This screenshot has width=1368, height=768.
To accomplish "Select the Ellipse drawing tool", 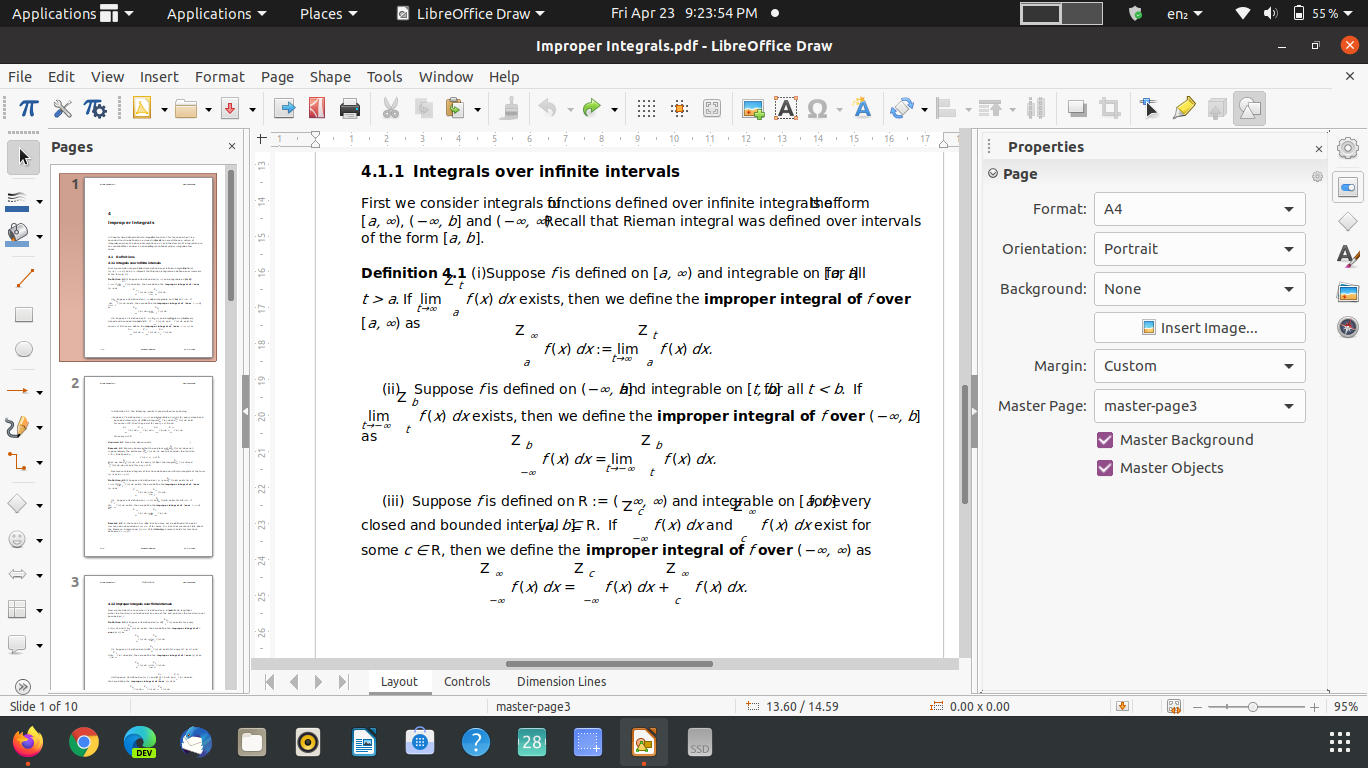I will pos(24,349).
